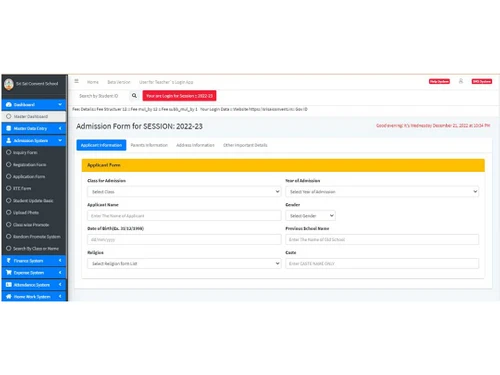The height and width of the screenshot is (375, 500).
Task: Click the Date of Birth input field
Action: 184,239
